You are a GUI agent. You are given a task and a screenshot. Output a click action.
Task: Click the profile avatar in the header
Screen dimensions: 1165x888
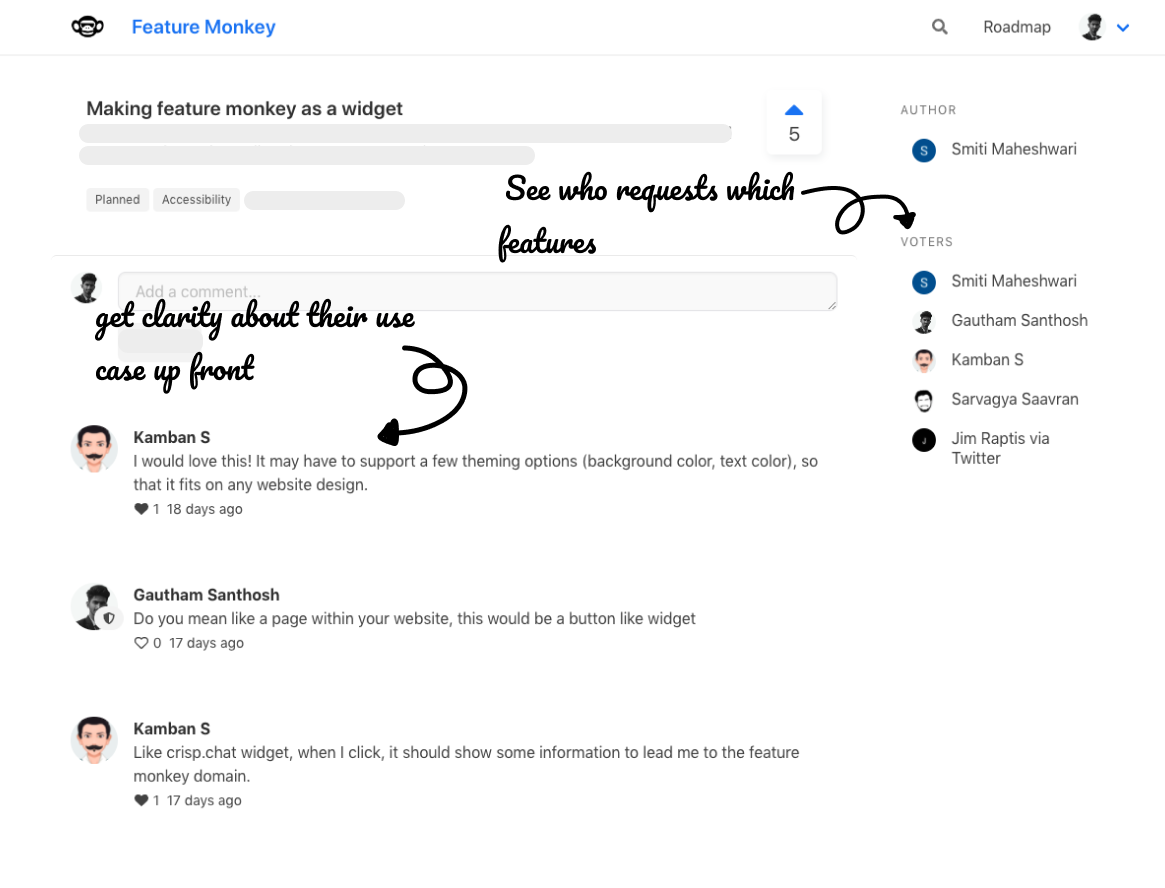click(1092, 27)
